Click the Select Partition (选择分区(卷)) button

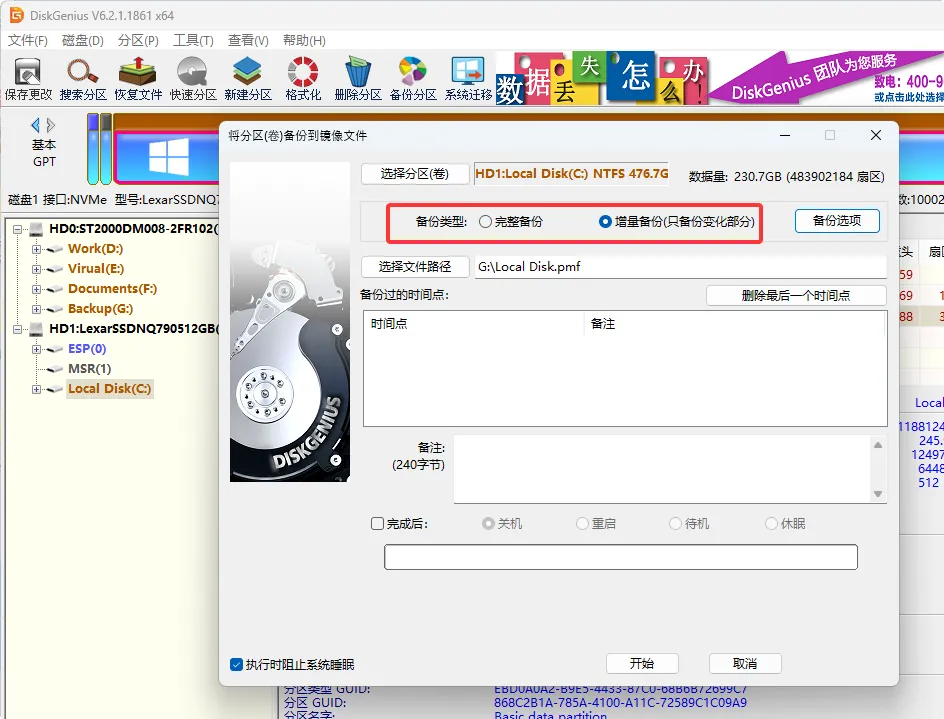tap(414, 174)
